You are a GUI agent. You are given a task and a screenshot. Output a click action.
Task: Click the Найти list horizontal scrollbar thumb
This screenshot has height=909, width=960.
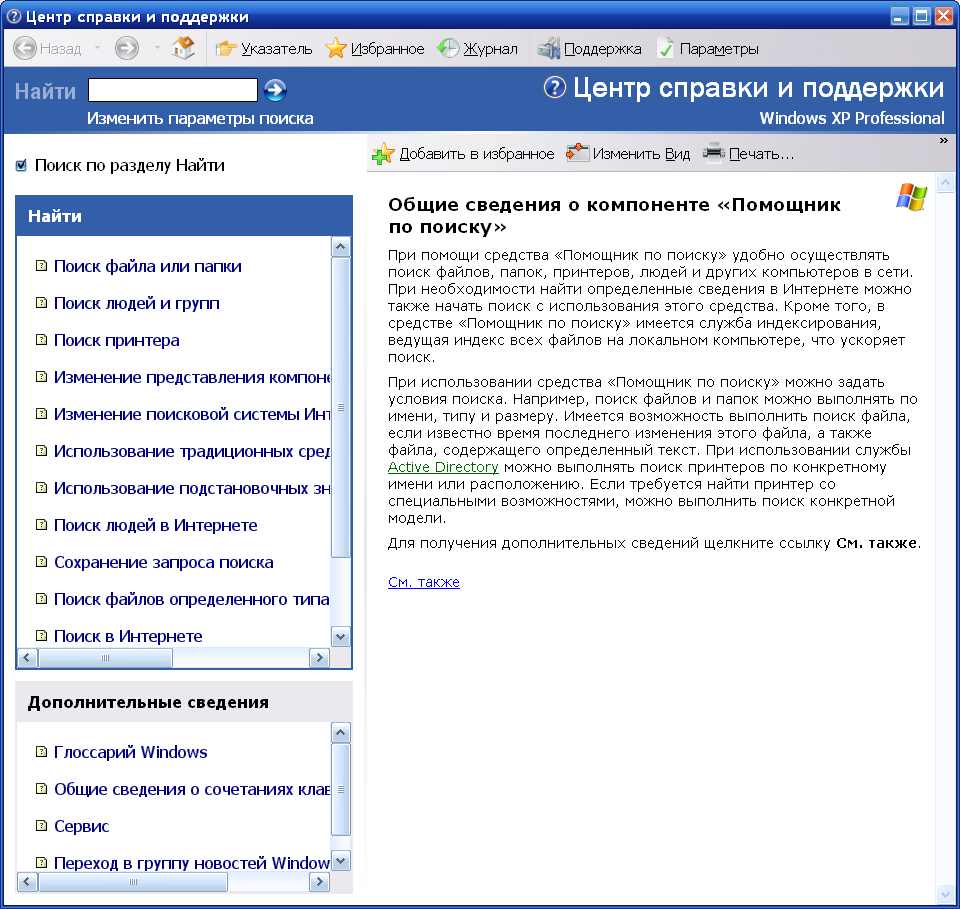click(x=105, y=658)
